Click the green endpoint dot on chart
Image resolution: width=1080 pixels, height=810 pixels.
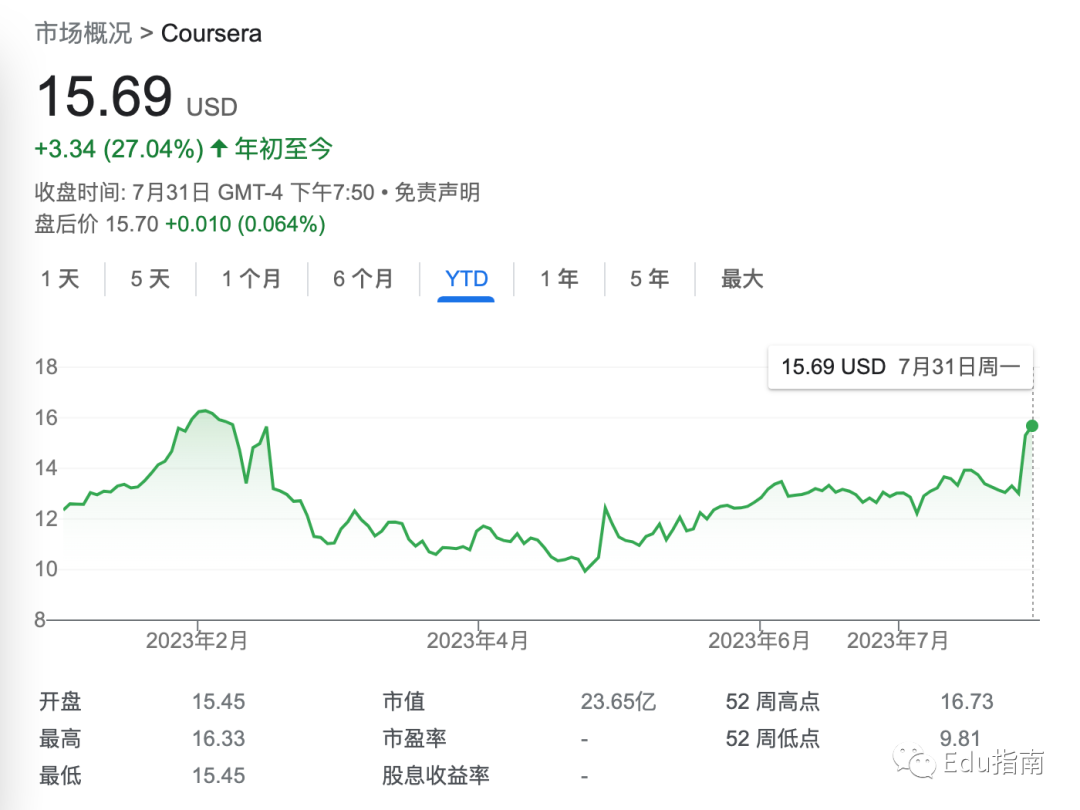(1032, 426)
